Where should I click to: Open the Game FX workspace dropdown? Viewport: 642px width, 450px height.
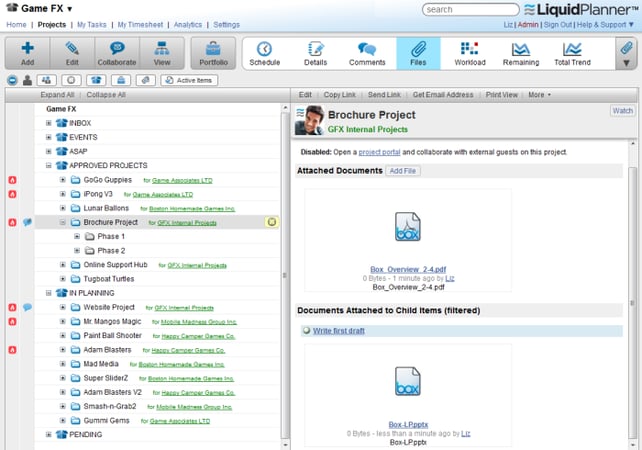tap(70, 9)
